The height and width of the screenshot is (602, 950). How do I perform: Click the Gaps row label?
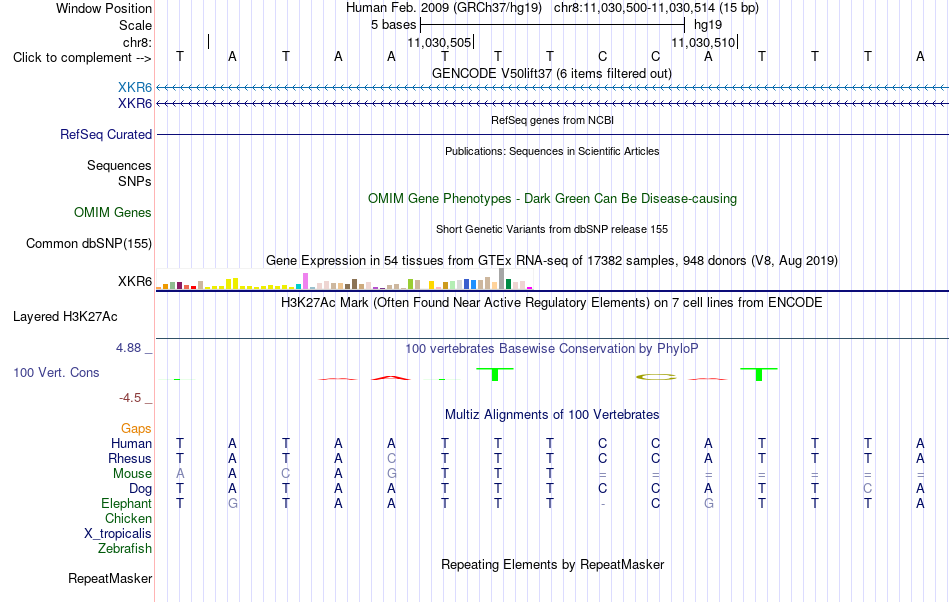click(x=136, y=428)
